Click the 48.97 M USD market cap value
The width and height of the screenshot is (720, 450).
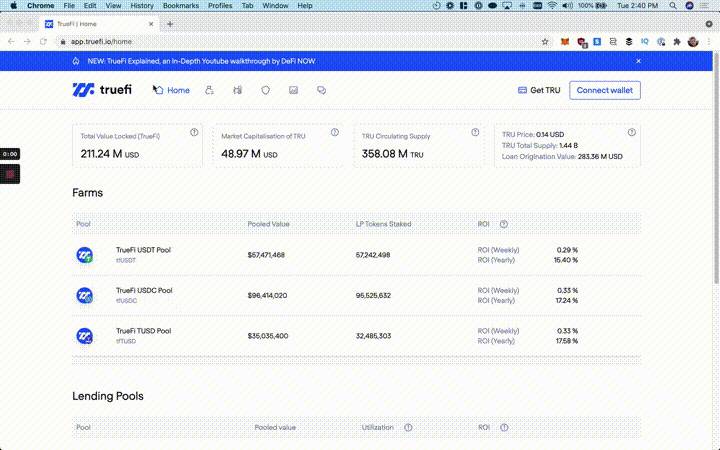pos(249,154)
